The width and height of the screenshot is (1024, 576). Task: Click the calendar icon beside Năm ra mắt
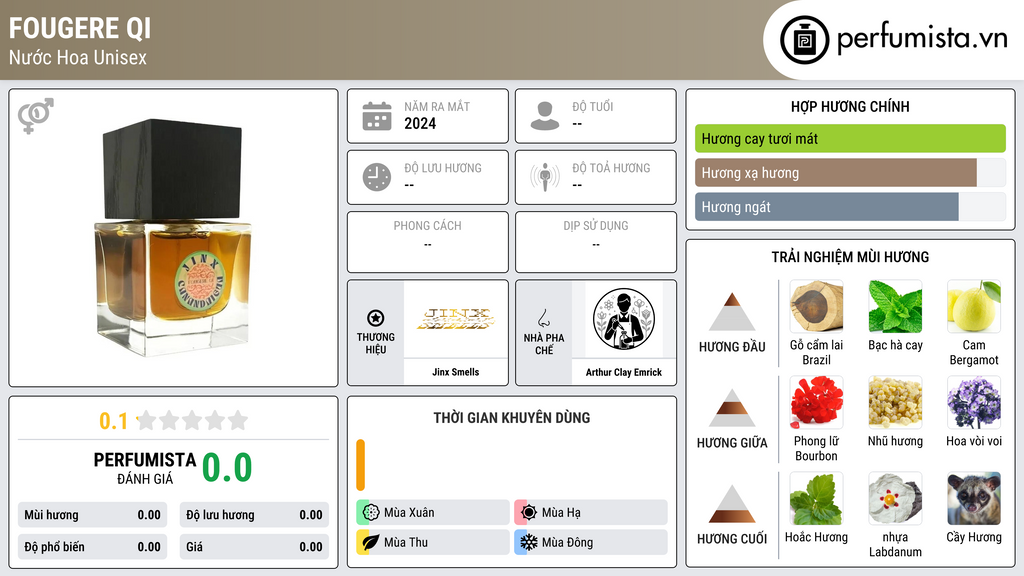pyautogui.click(x=377, y=116)
